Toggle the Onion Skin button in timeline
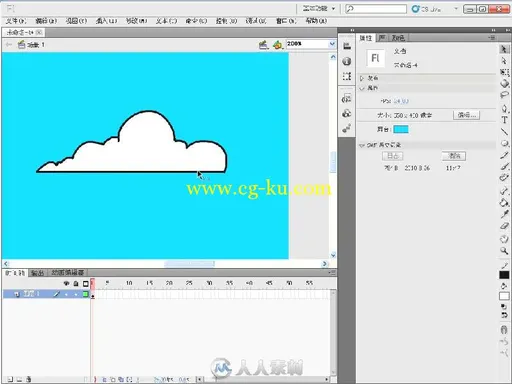 tap(104, 379)
